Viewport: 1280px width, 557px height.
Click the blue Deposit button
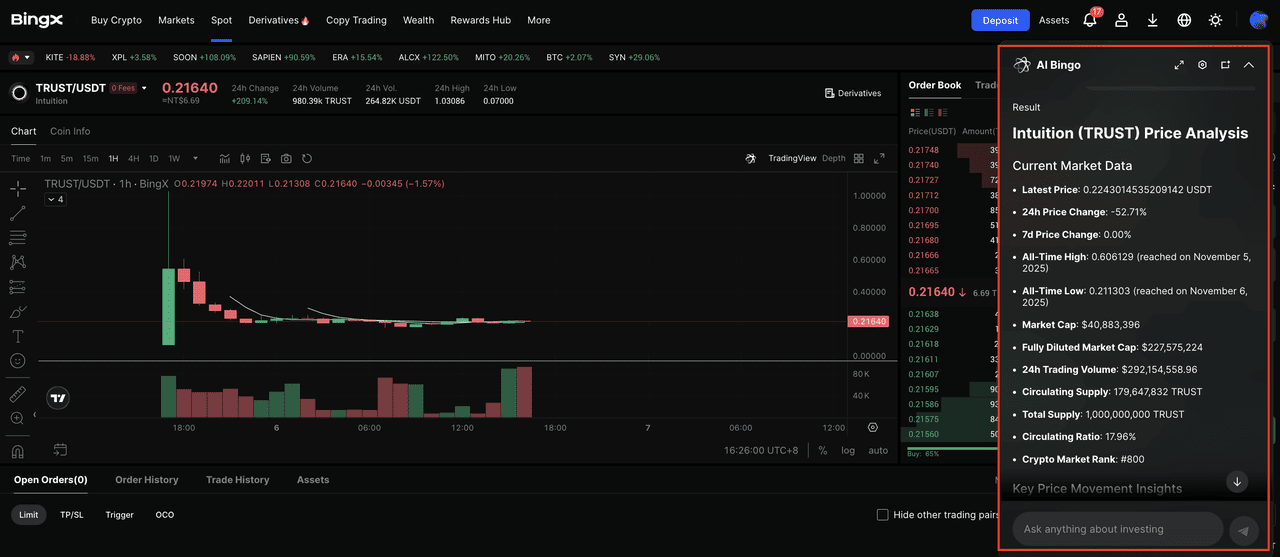[x=1000, y=20]
